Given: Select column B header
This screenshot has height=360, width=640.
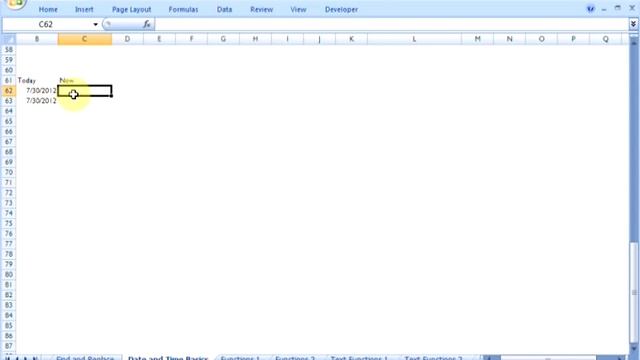Looking at the screenshot, I should point(37,39).
